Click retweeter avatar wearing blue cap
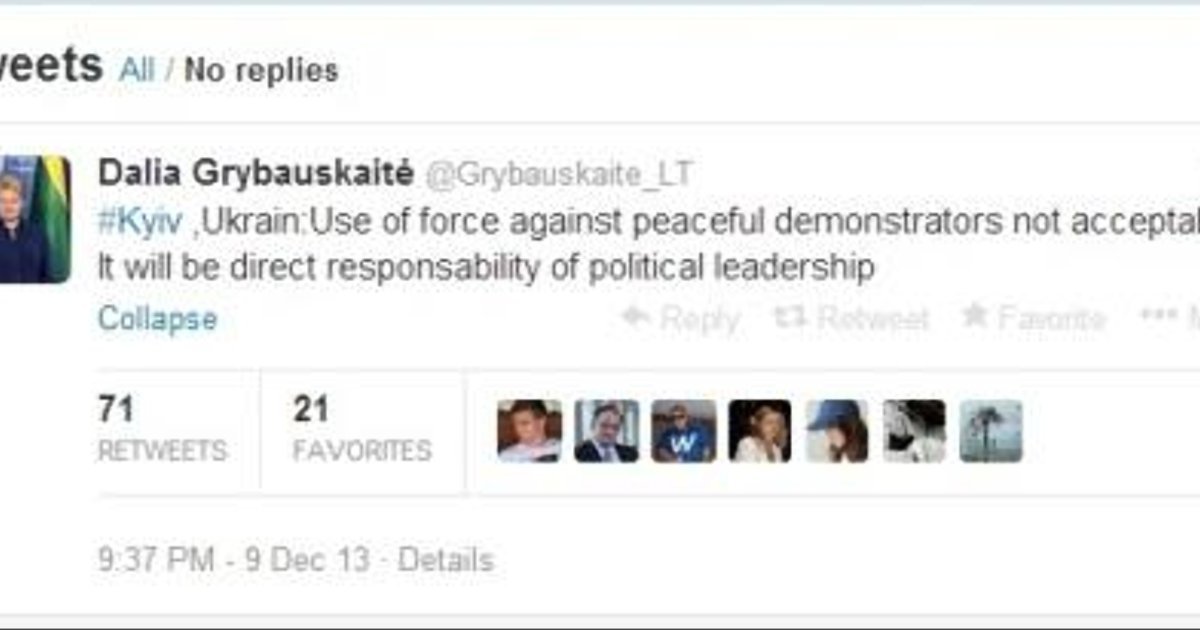1200x630 pixels. point(837,431)
